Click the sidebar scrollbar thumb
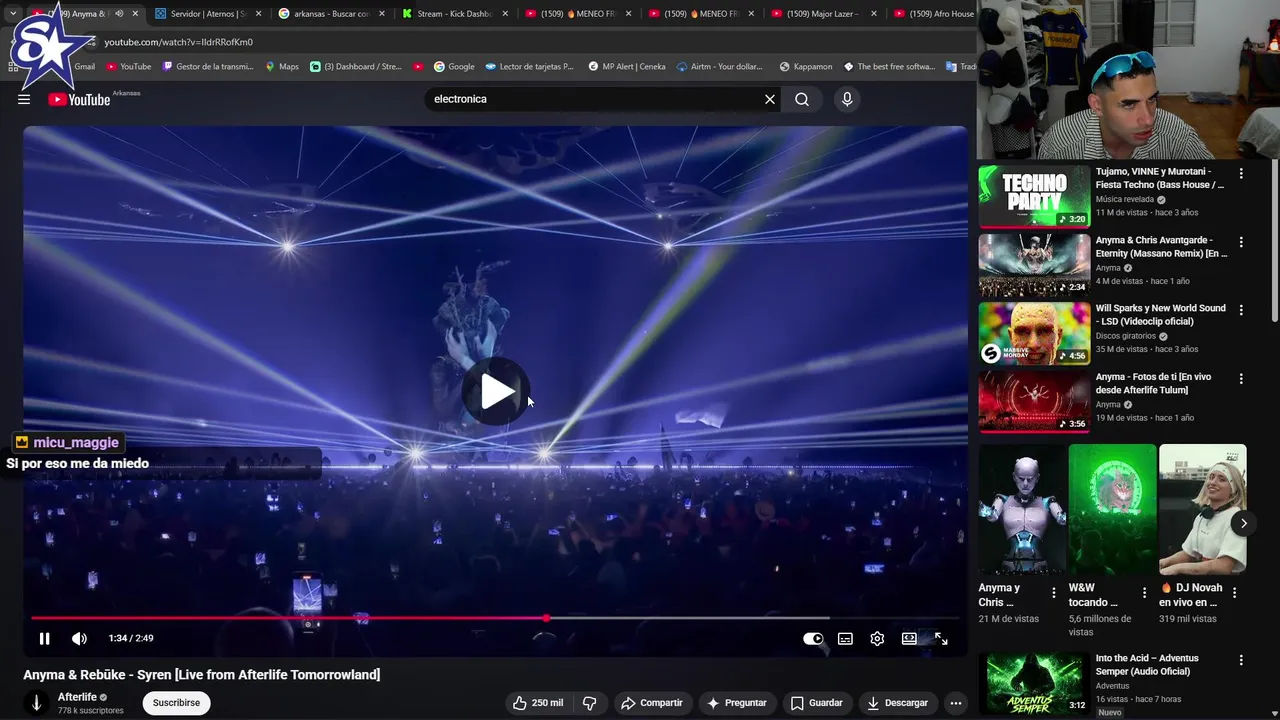Image resolution: width=1280 pixels, height=720 pixels. pos(1274,242)
